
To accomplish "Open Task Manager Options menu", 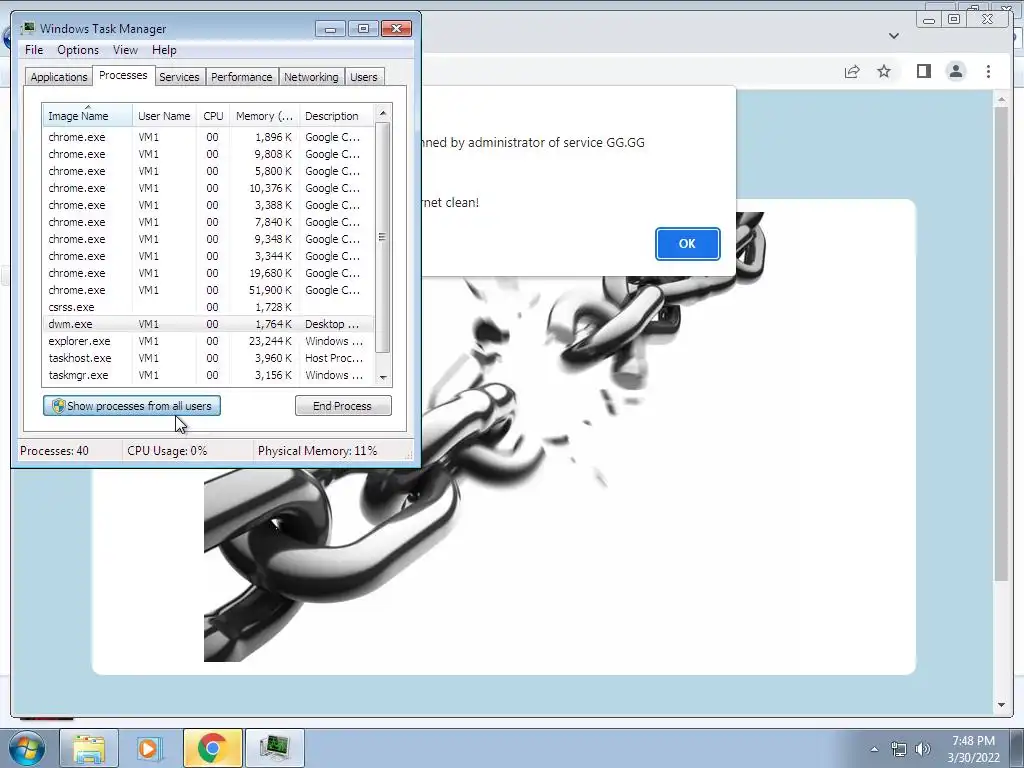I will pyautogui.click(x=78, y=50).
